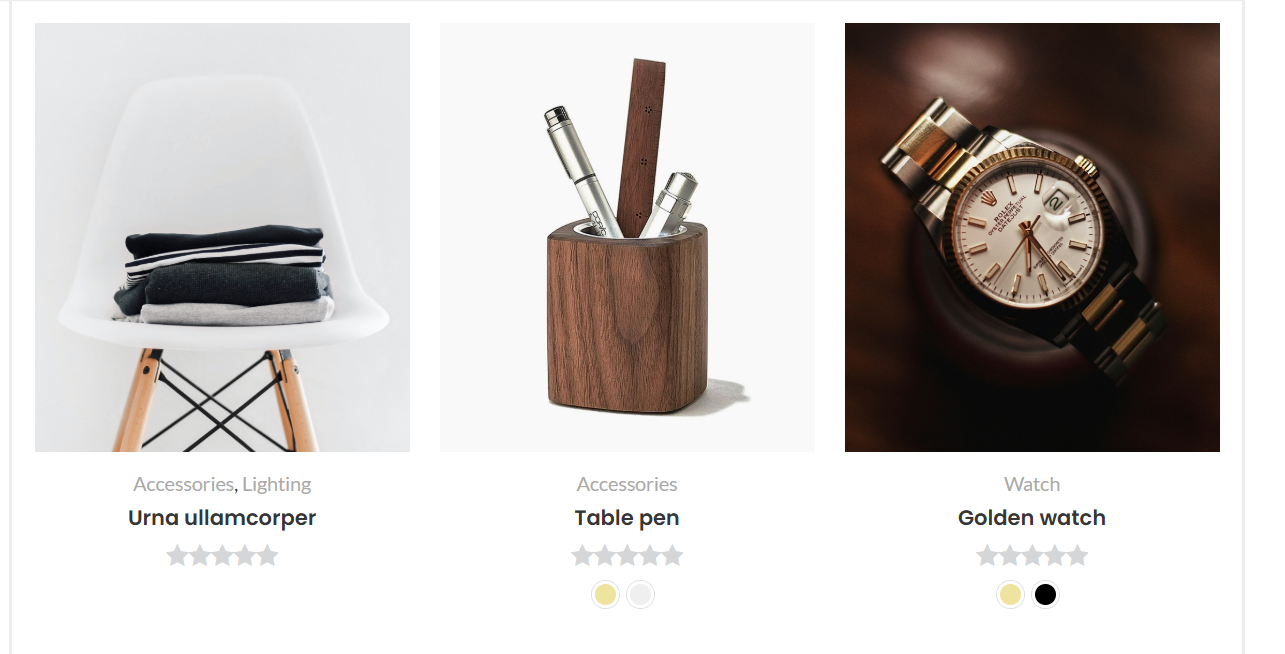The height and width of the screenshot is (654, 1285).
Task: Open the Lighting category link
Action: click(277, 484)
